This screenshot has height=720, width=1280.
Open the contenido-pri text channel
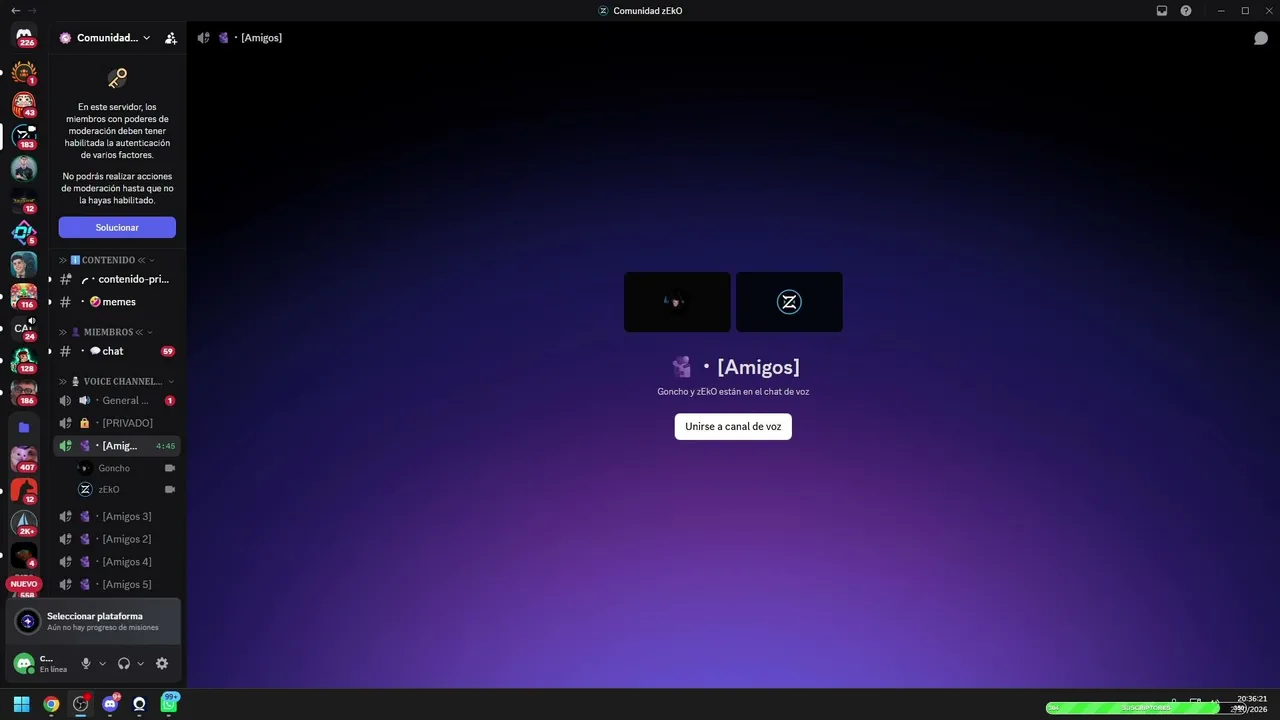pyautogui.click(x=117, y=279)
